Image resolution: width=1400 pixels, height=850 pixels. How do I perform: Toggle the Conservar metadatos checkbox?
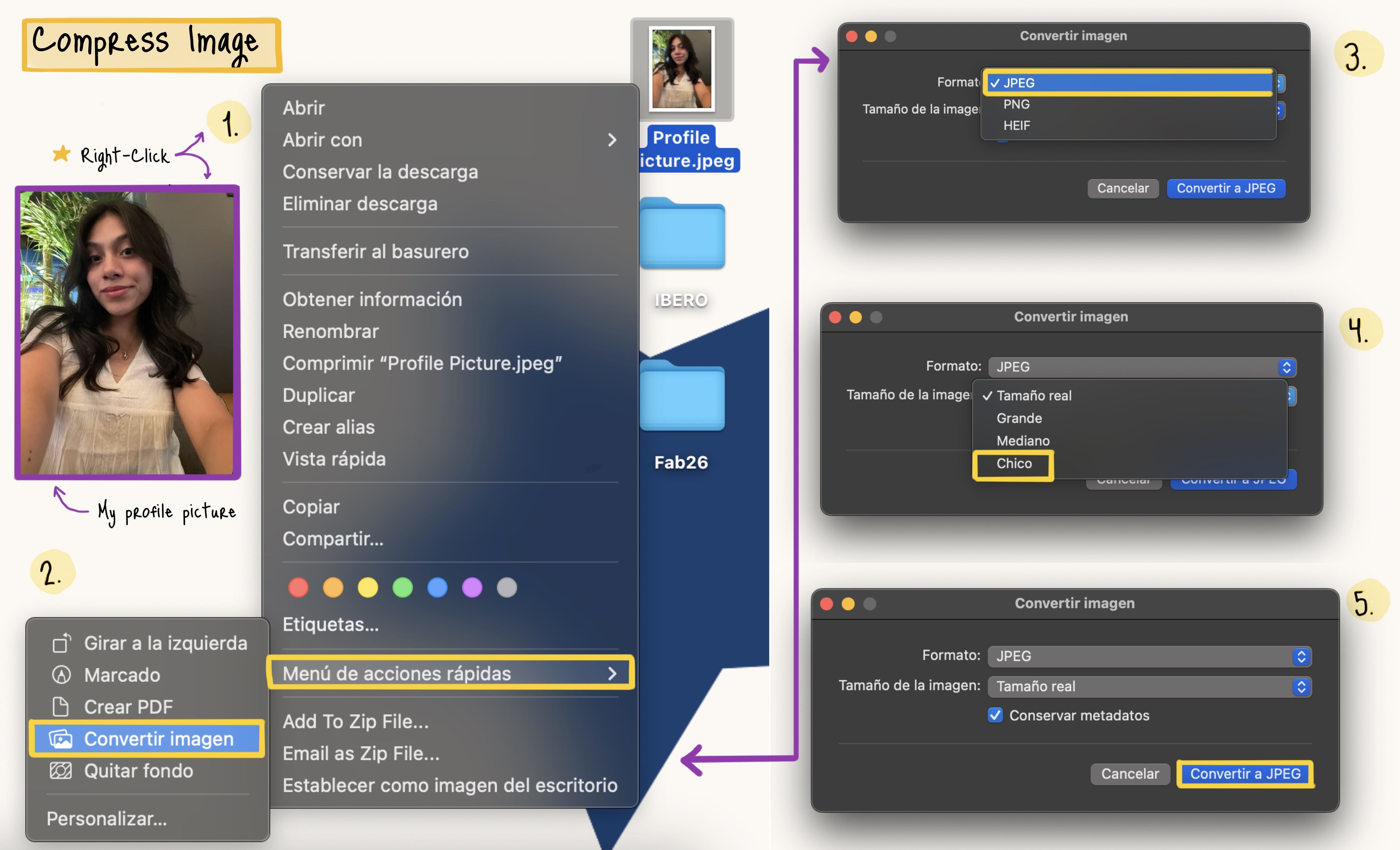click(x=995, y=715)
